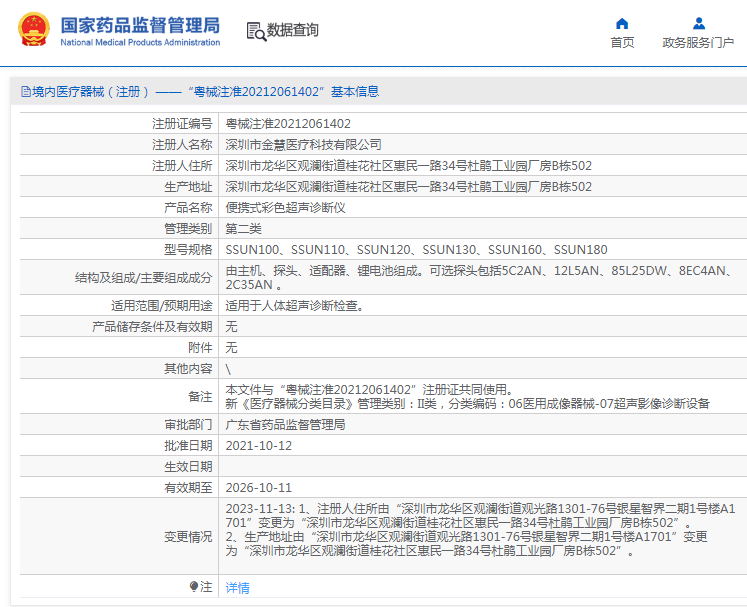
Task: Click the 型号规格 label
Action: (x=188, y=250)
